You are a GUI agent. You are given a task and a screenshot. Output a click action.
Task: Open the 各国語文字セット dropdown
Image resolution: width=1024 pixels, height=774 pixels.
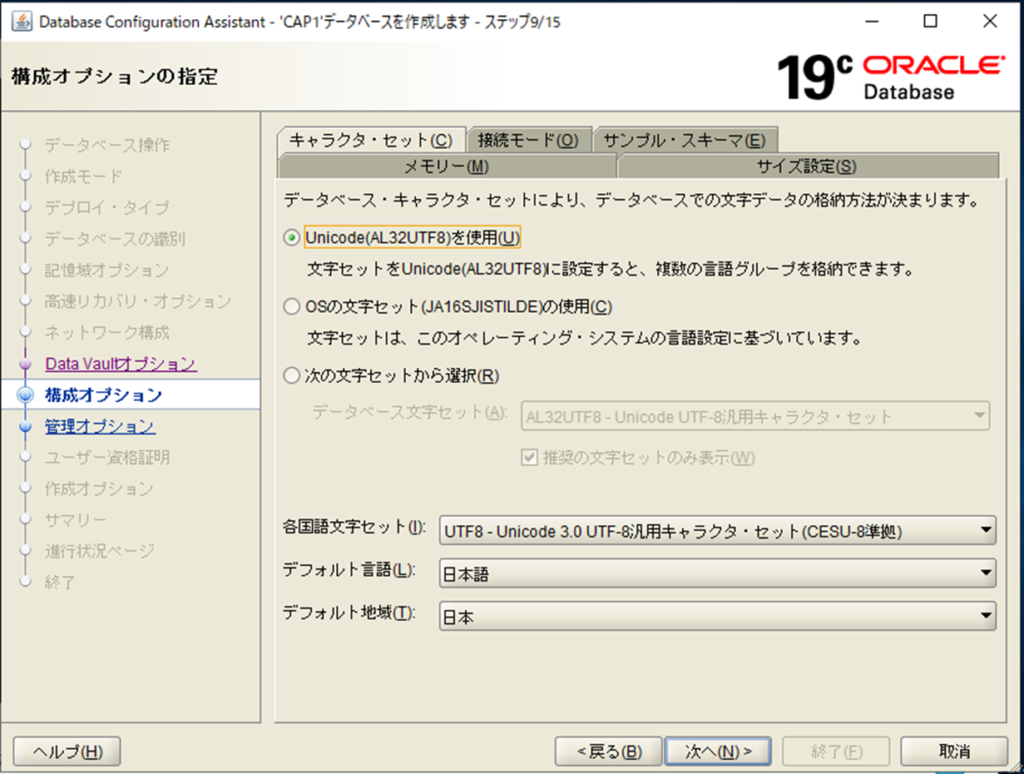[x=717, y=530]
